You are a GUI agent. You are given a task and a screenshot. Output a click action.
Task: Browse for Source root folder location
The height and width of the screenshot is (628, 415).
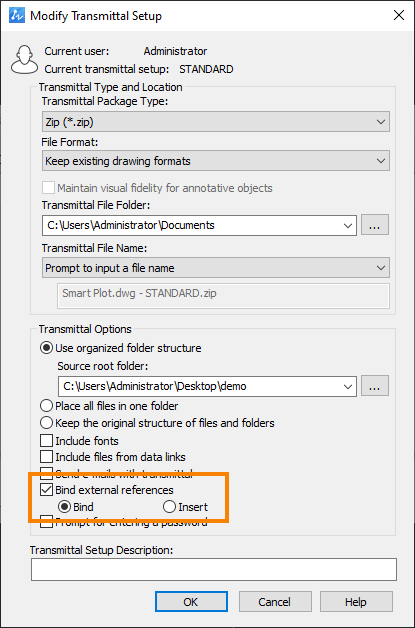tap(375, 386)
